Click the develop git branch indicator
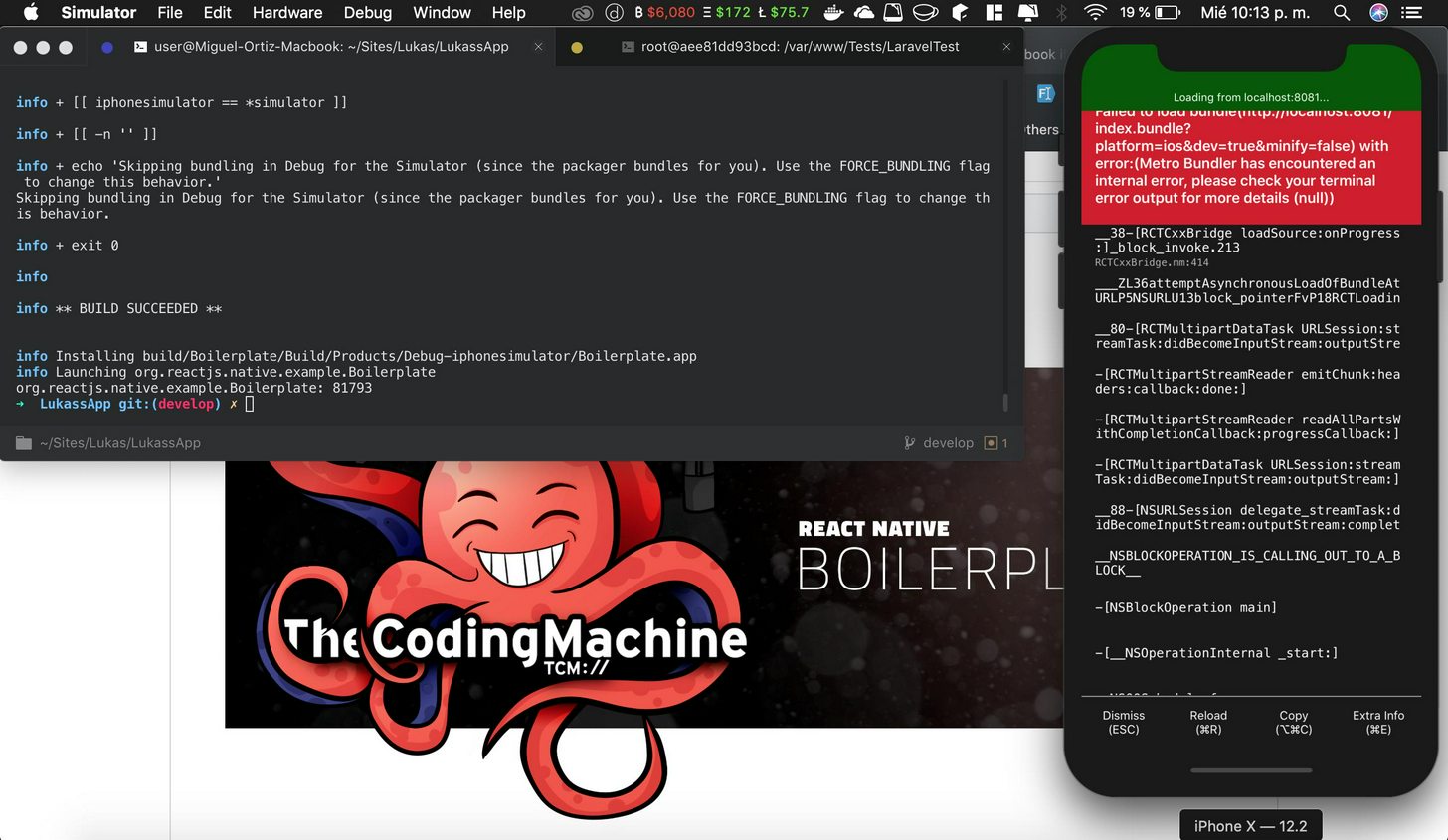Screen dimensions: 1448x840 (939, 443)
